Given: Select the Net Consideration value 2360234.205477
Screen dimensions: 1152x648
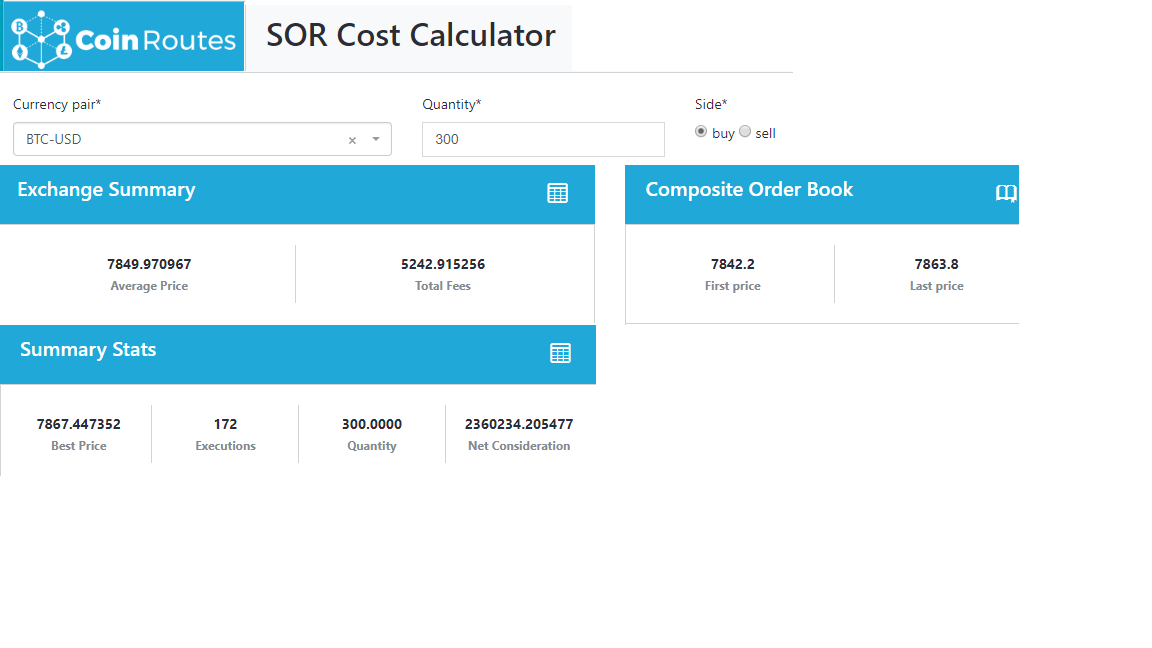Looking at the screenshot, I should pos(519,424).
